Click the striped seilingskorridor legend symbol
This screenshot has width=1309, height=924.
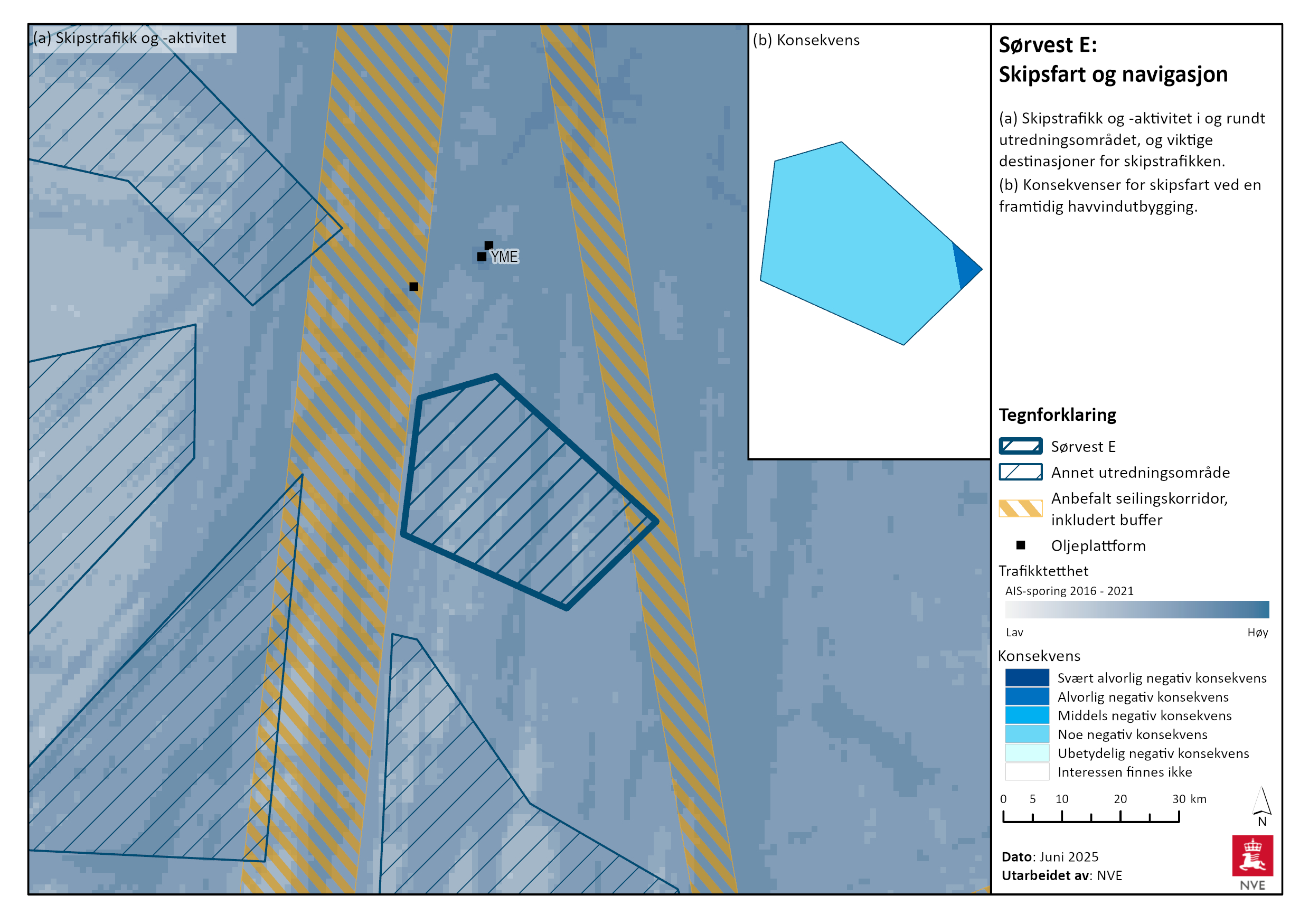1020,508
